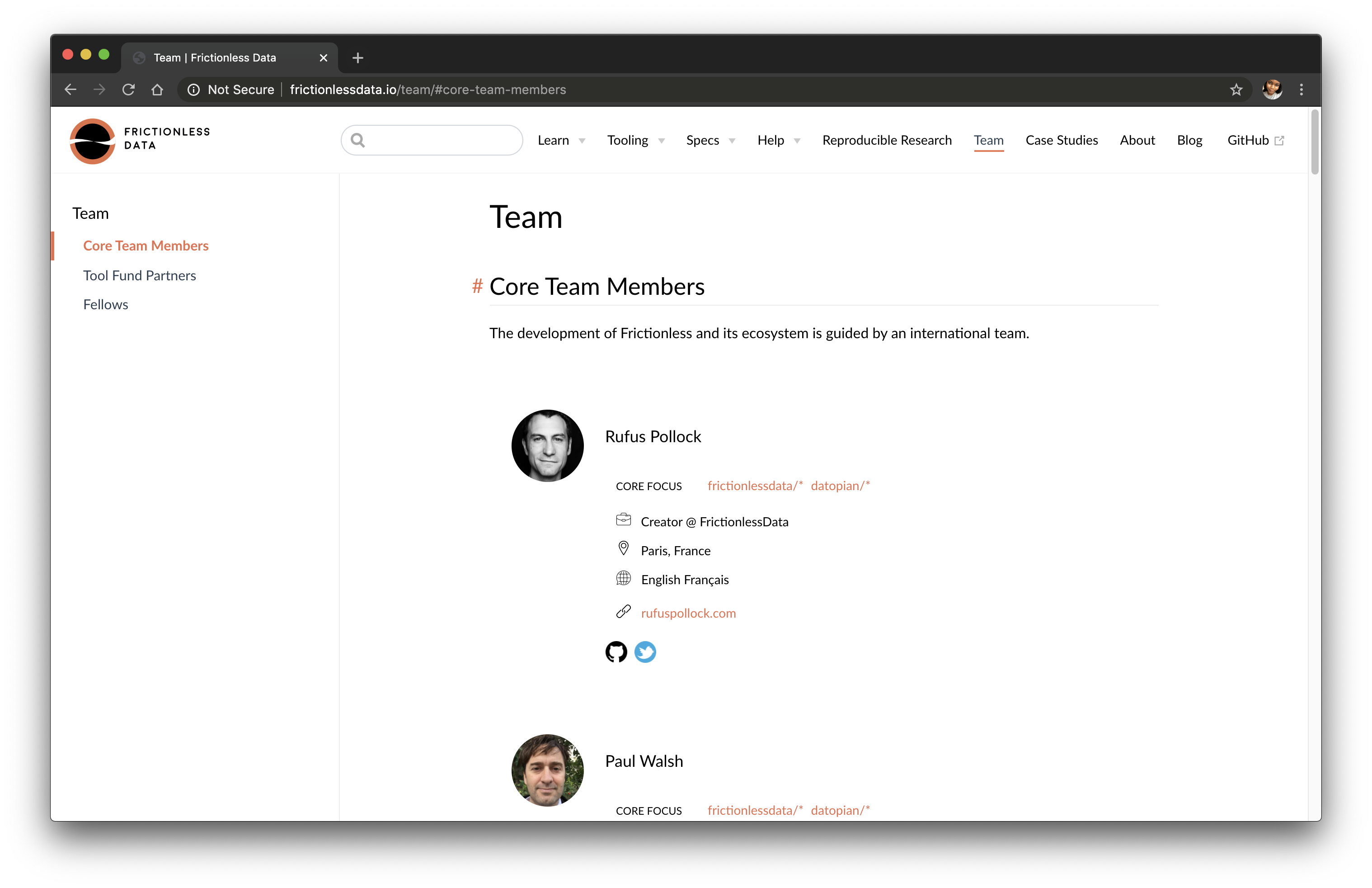Screen dimensions: 1372x888
Task: Click the Case Studies menu item
Action: 1061,139
